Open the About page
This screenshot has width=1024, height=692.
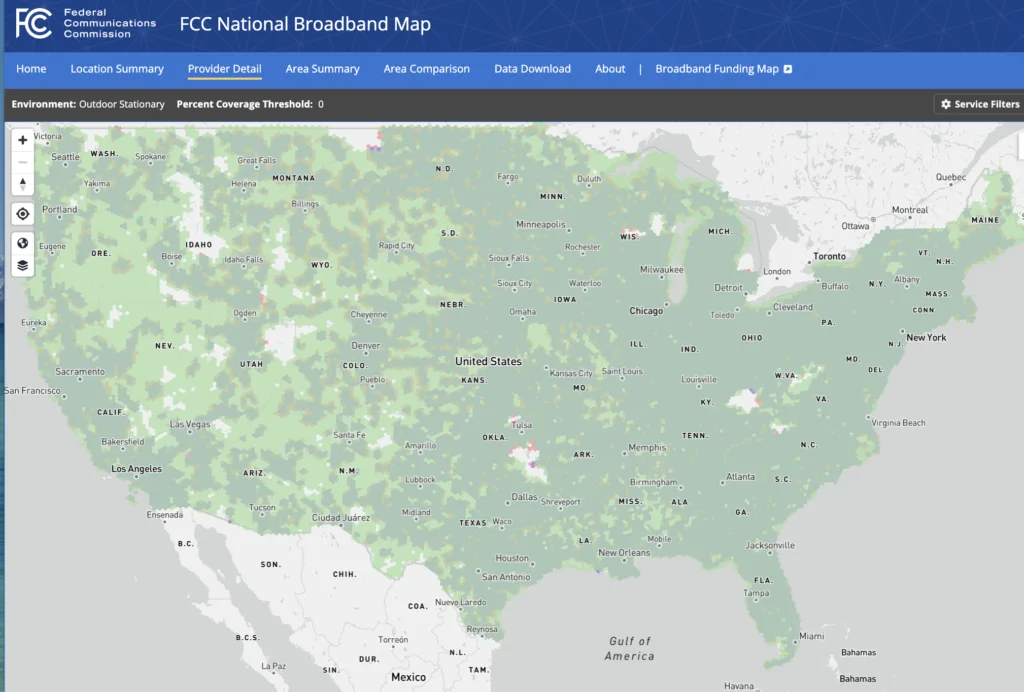pos(610,69)
